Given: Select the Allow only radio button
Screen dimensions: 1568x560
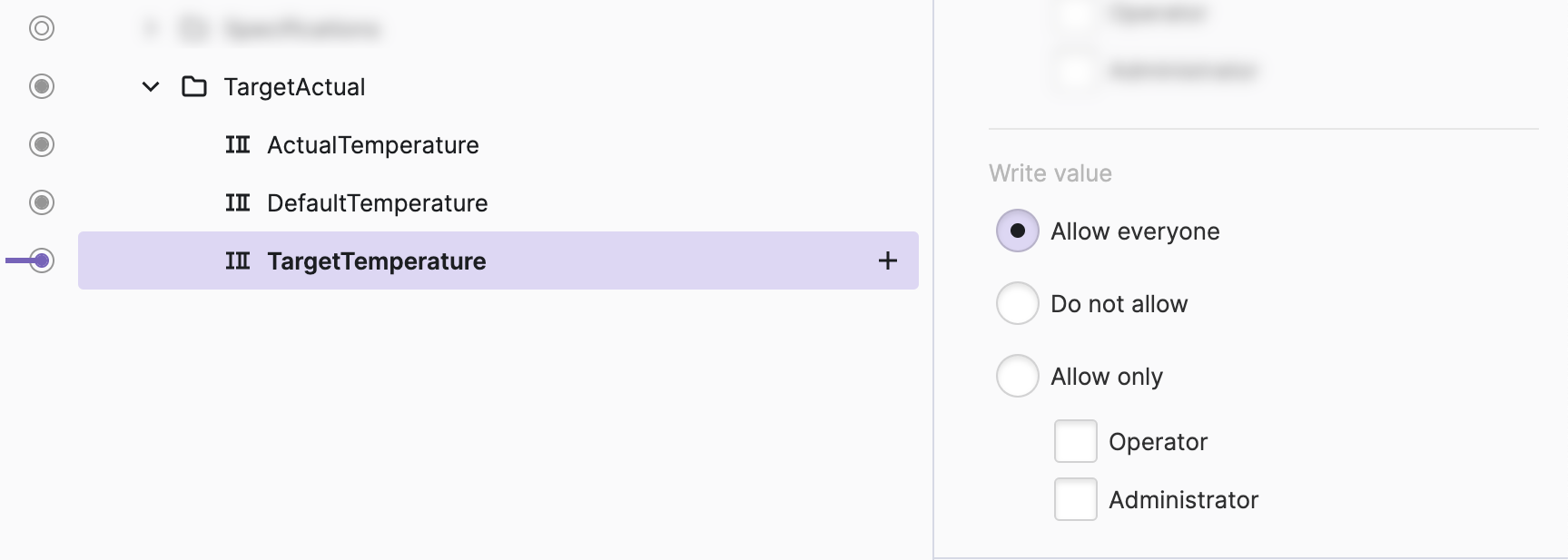Looking at the screenshot, I should [x=1018, y=377].
